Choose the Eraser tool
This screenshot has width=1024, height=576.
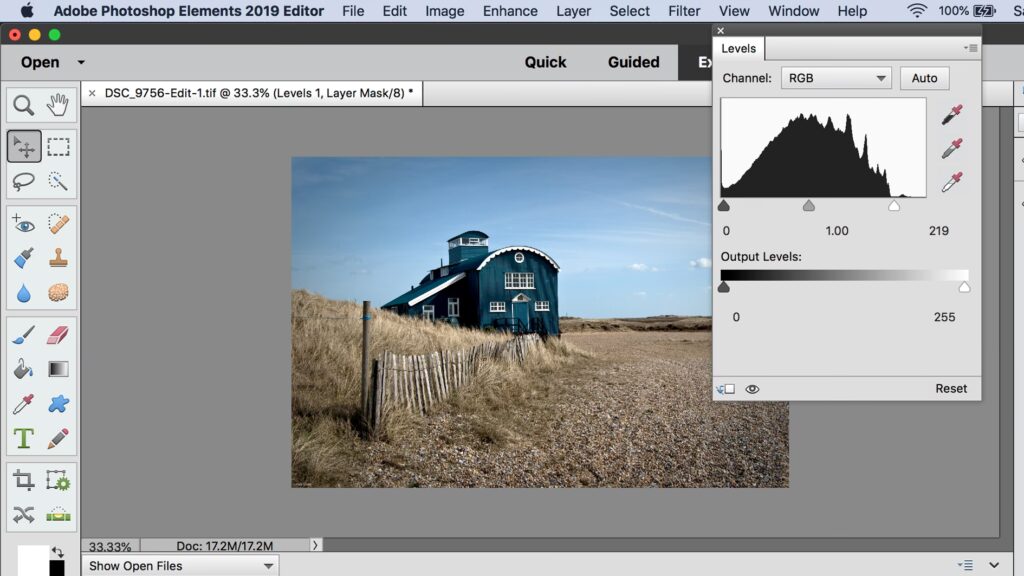(x=58, y=334)
